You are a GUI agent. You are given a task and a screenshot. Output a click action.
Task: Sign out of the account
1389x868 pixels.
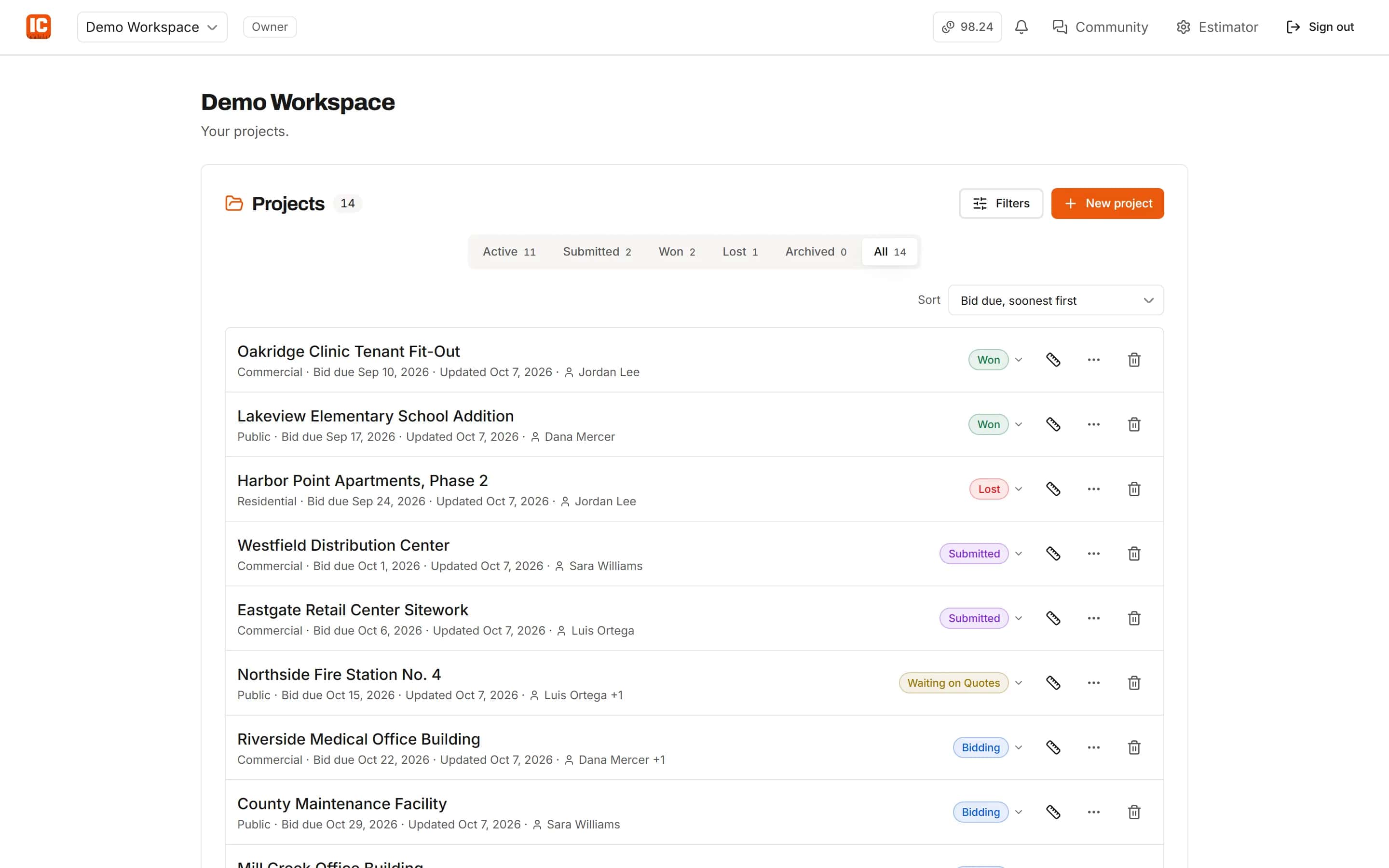[1320, 27]
